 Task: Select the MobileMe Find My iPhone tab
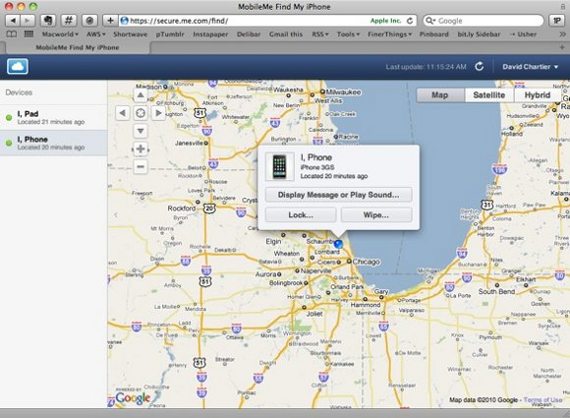coord(77,47)
